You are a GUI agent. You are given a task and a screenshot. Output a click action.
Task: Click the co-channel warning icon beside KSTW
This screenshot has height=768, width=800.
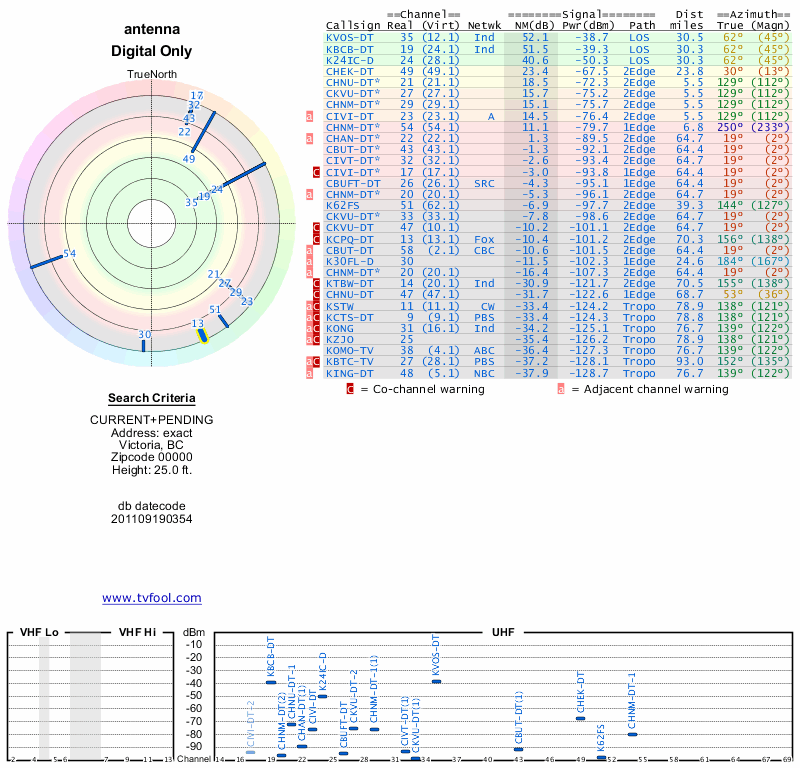[316, 306]
